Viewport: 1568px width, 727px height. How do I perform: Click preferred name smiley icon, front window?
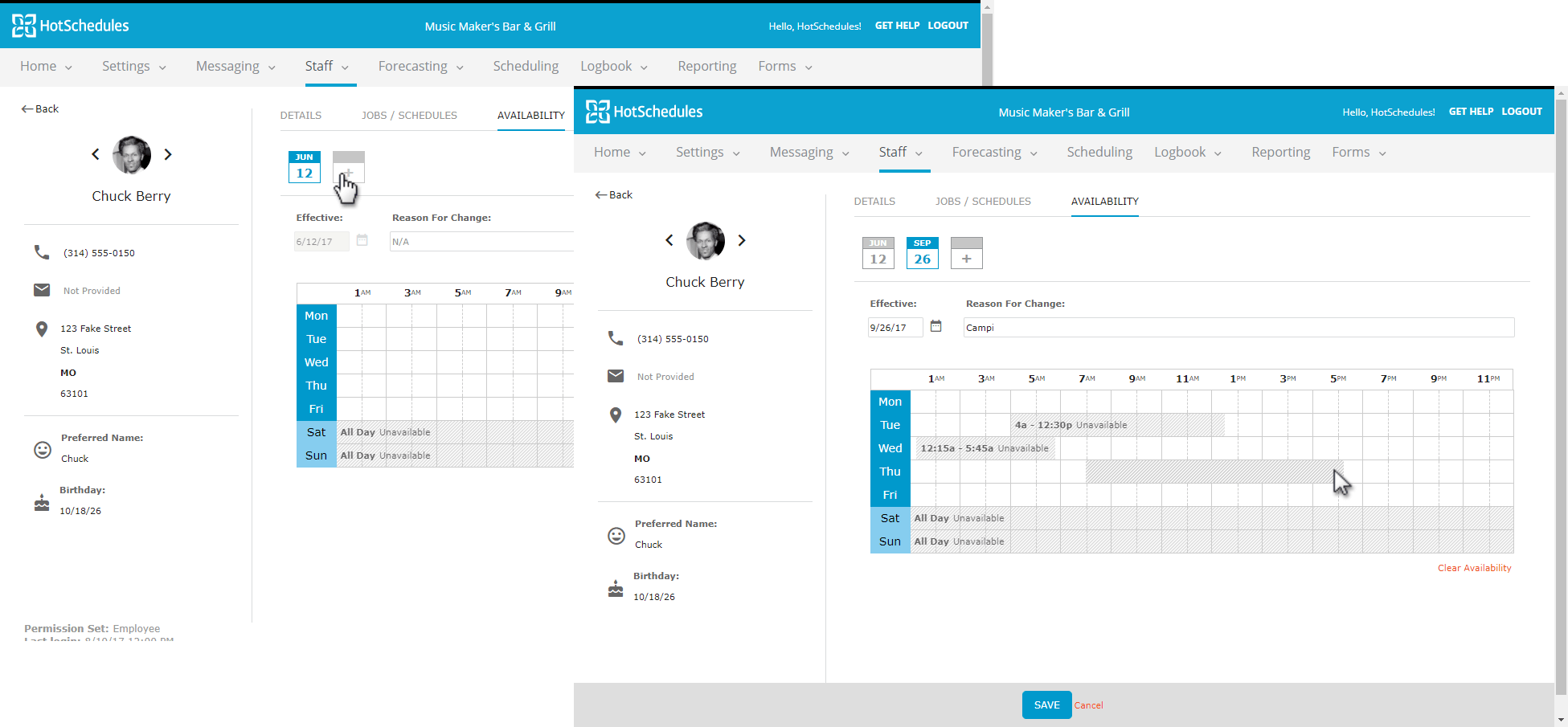click(x=616, y=536)
